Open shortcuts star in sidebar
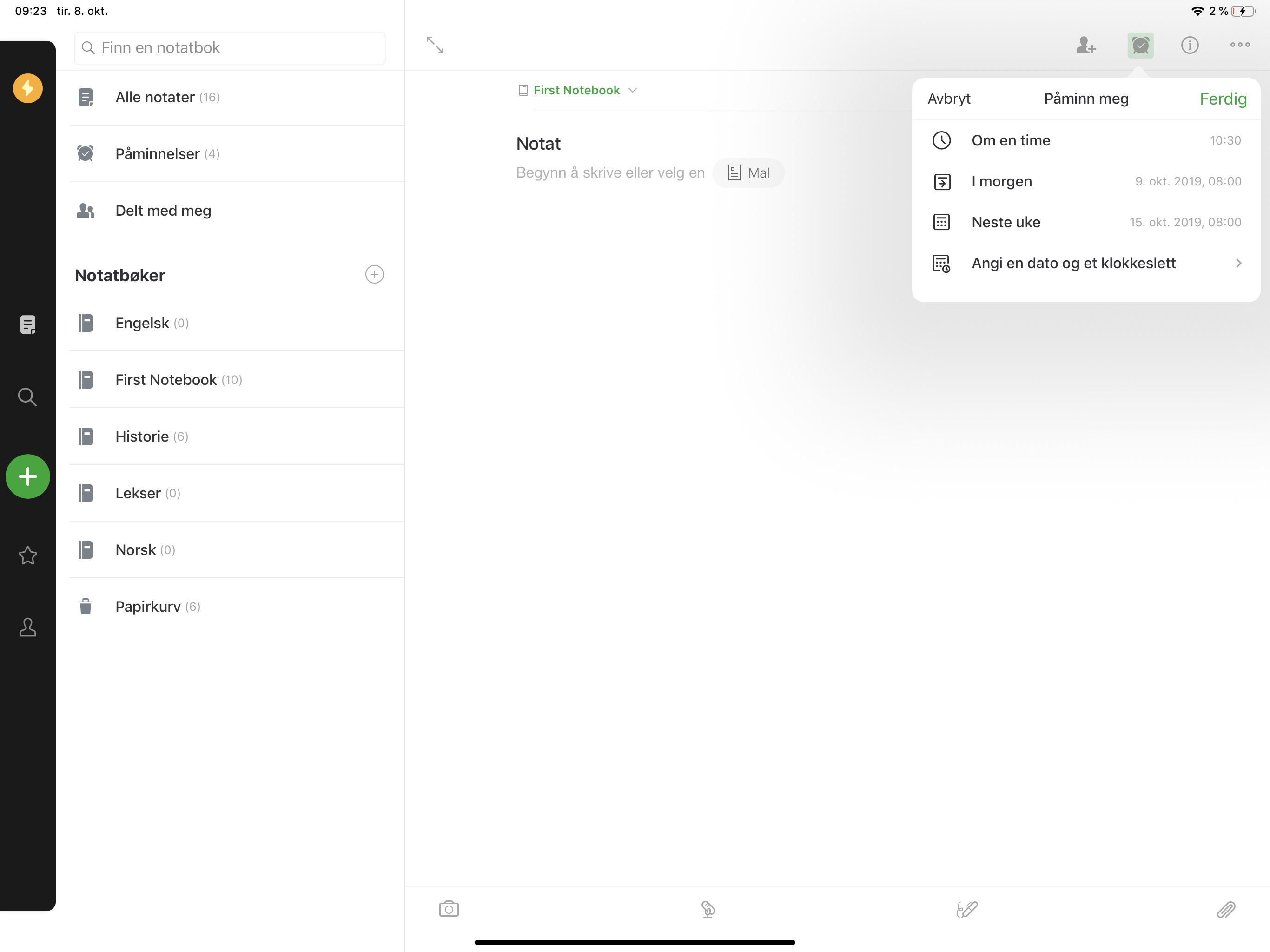1270x952 pixels. [27, 555]
